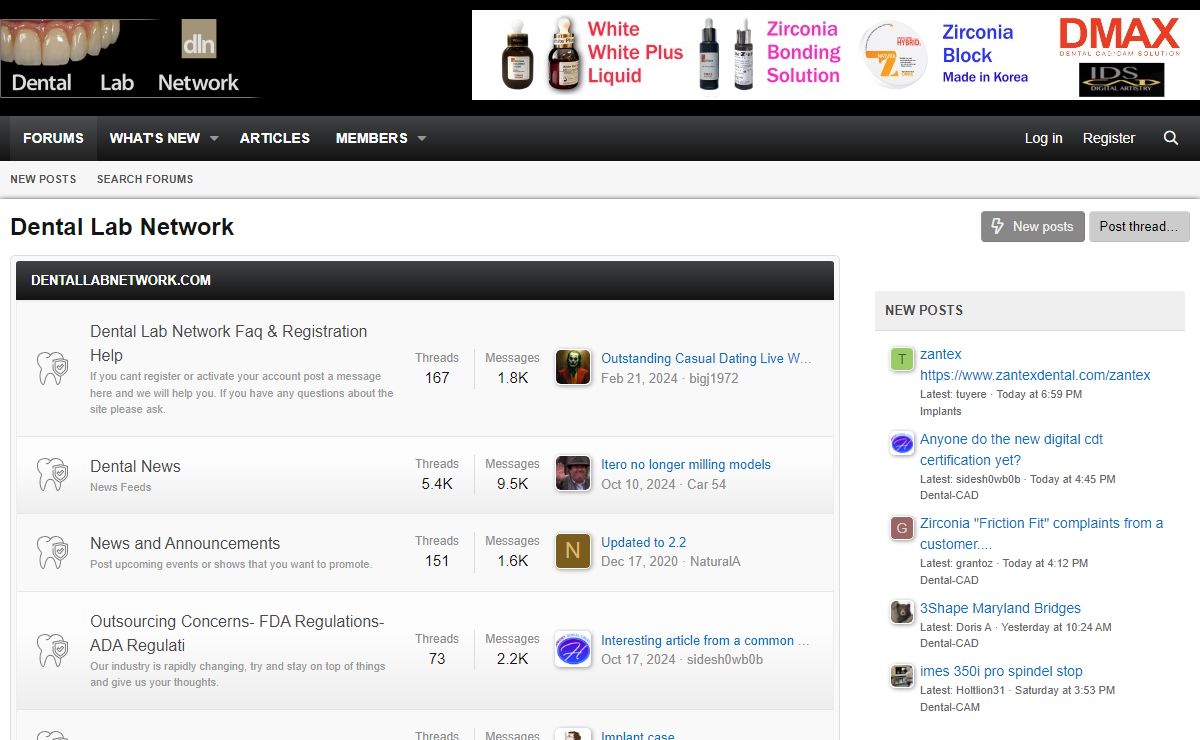Click the Implants category under zantex post

941,411
